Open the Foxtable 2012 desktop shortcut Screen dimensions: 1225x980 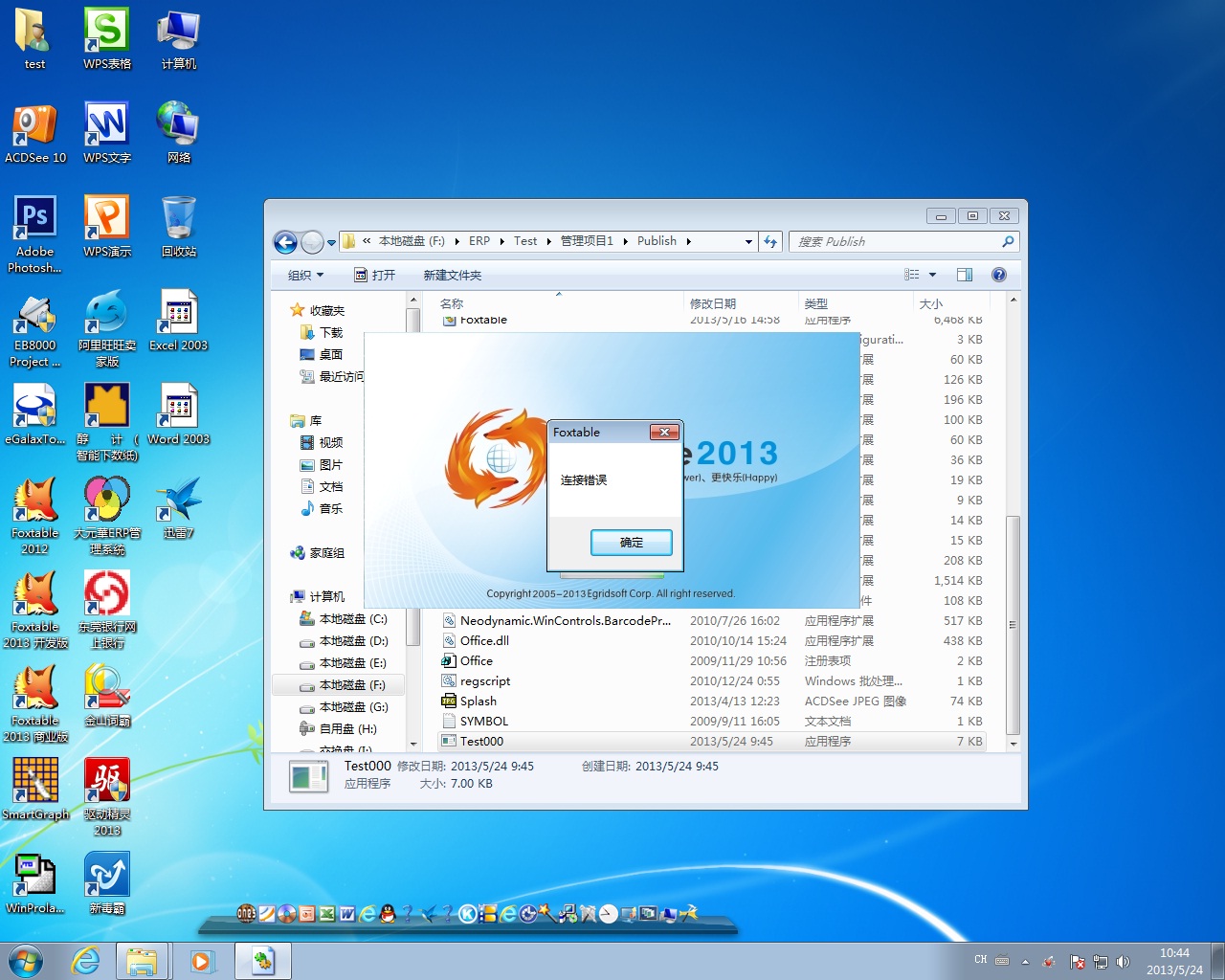[34, 501]
